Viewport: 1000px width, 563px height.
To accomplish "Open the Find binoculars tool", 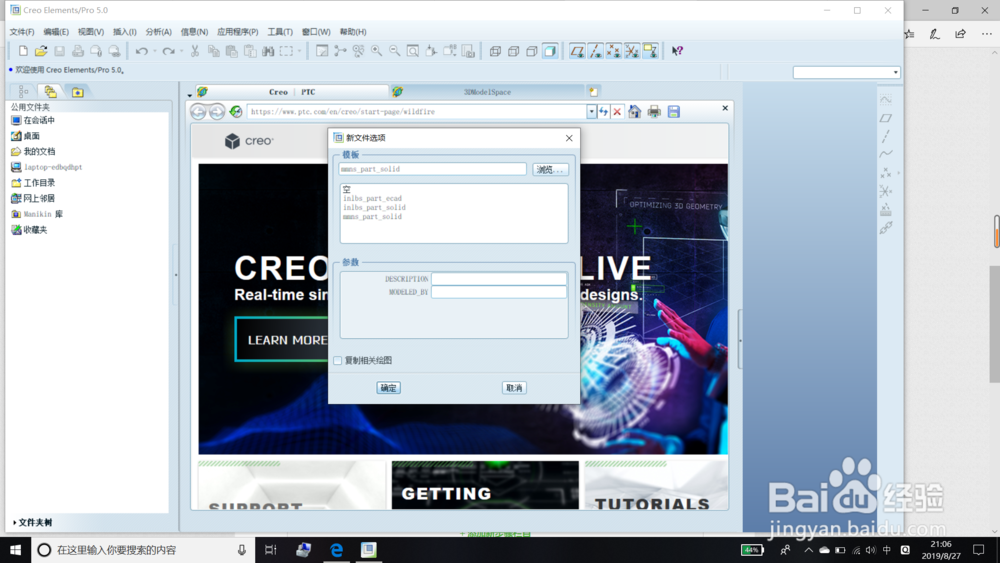I will pos(268,51).
